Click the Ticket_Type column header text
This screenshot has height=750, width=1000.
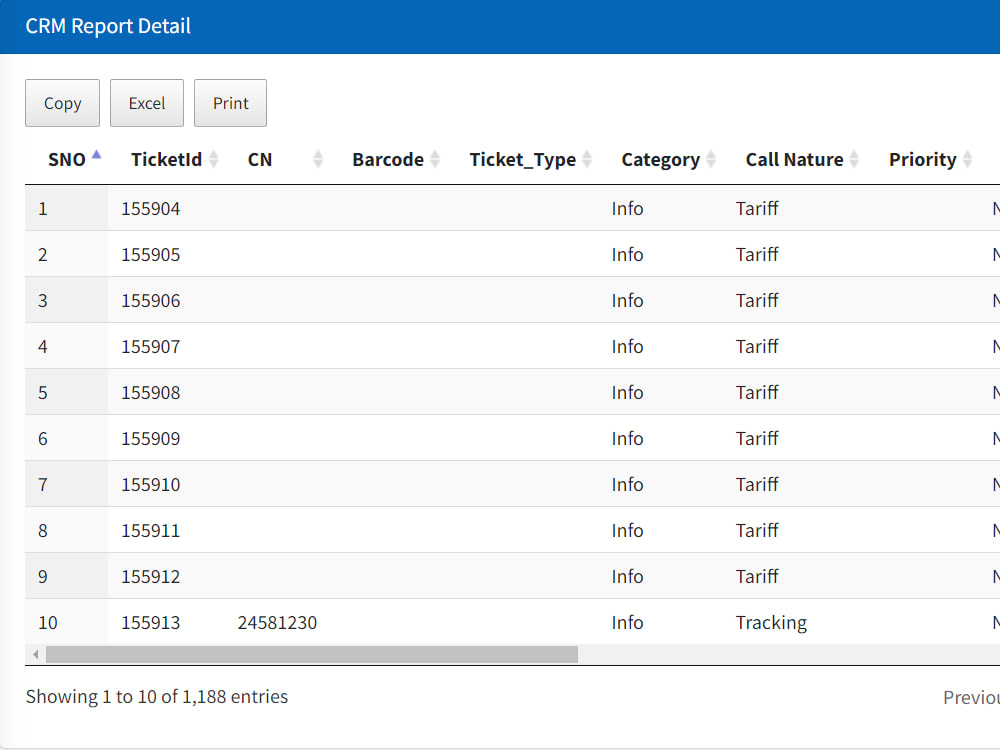click(x=522, y=160)
